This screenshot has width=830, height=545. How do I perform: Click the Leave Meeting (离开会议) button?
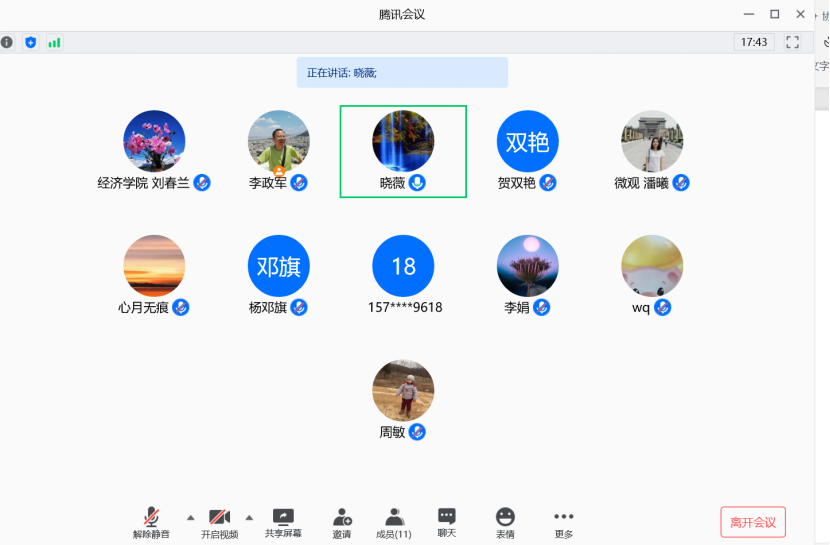[753, 522]
